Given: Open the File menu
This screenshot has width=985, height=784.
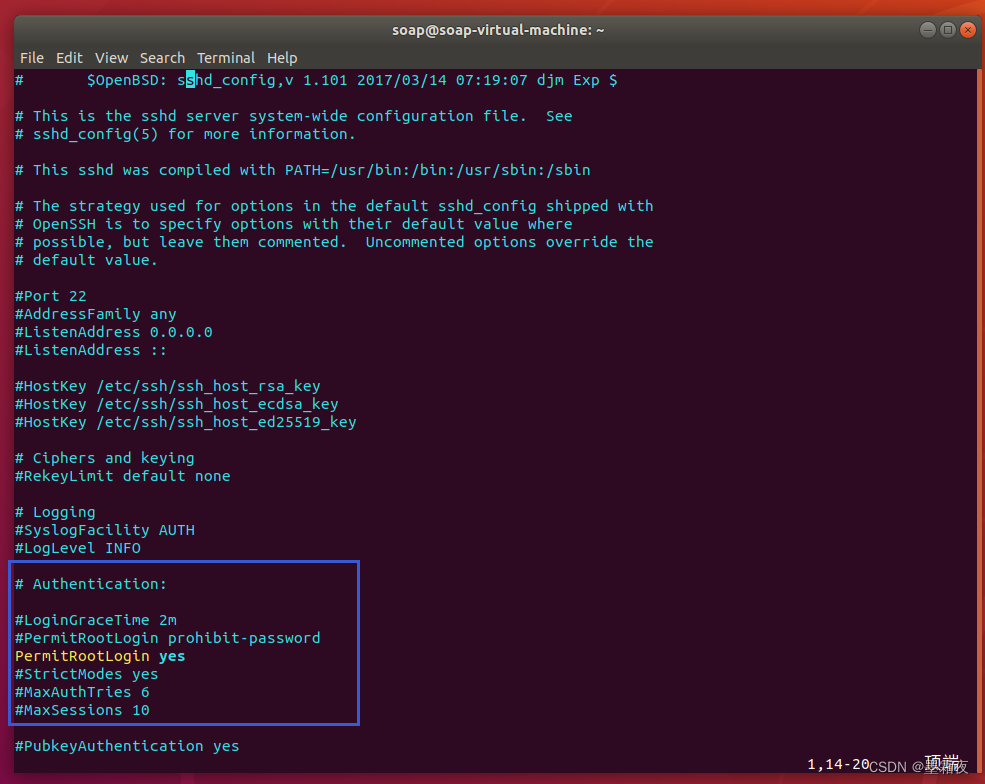Looking at the screenshot, I should point(31,57).
